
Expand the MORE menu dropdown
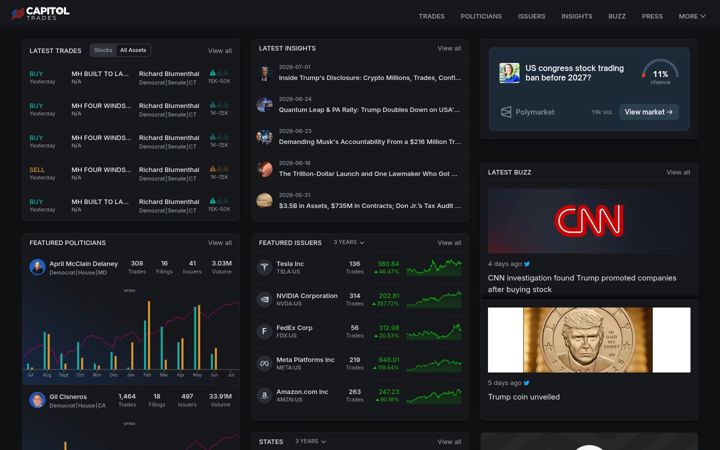[x=692, y=16]
